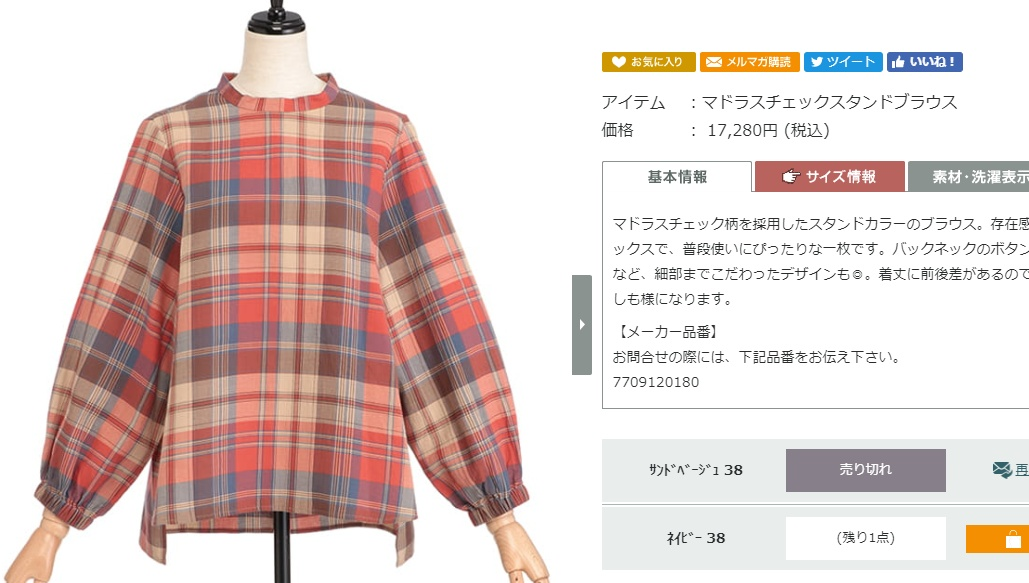This screenshot has height=583, width=1029.
Task: Click the Twitter bird icon on ツイート
Action: tap(816, 62)
